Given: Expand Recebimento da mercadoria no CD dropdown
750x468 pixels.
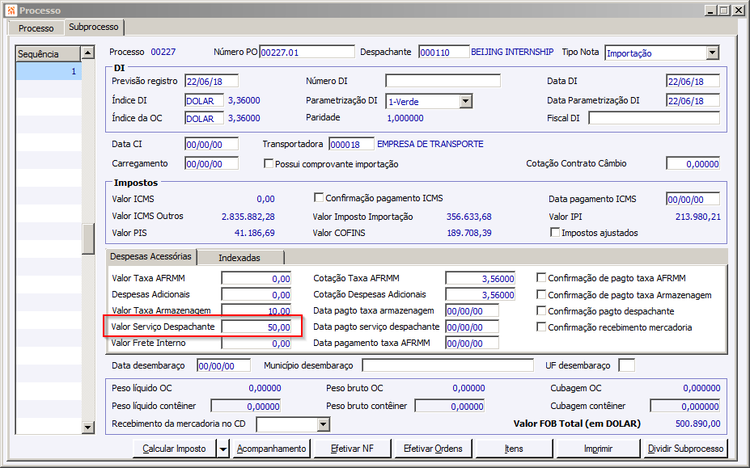Looking at the screenshot, I should pyautogui.click(x=322, y=424).
